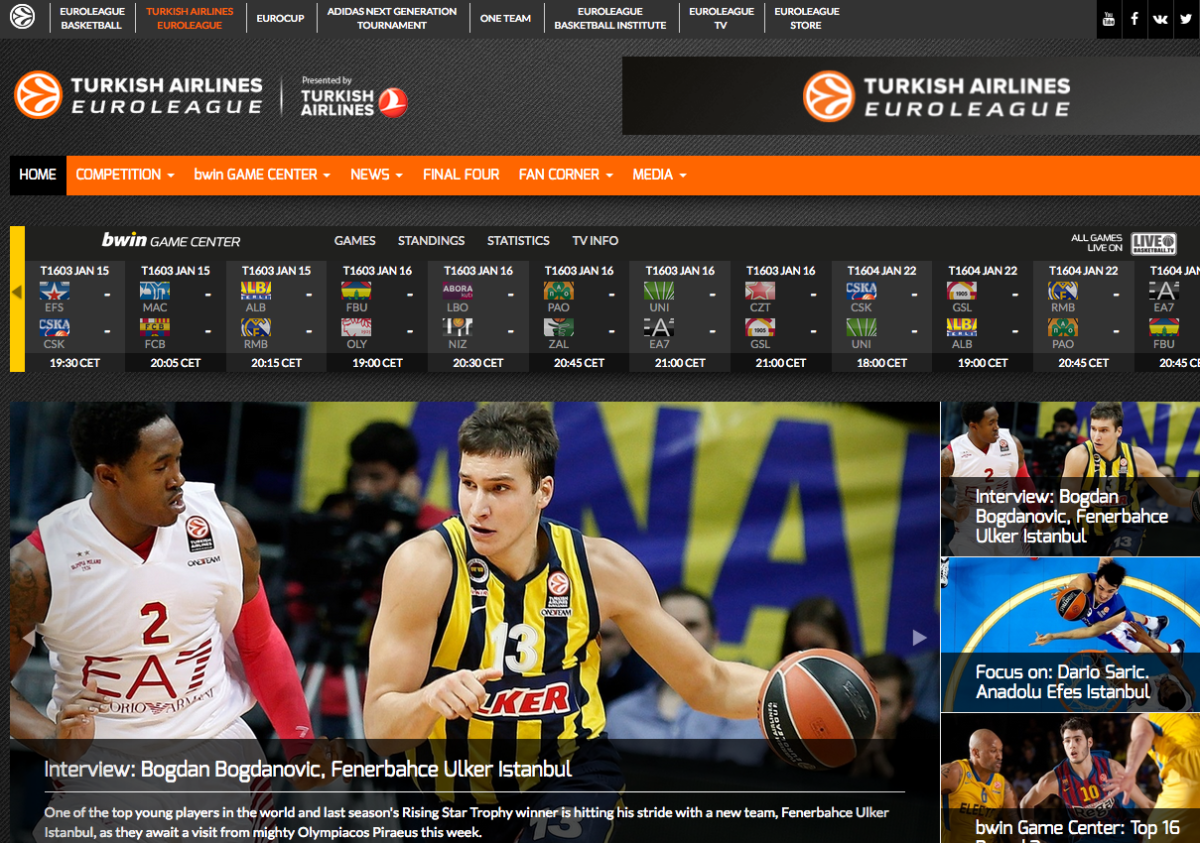1200x843 pixels.
Task: Click the Turkish Airlines Euroleague banner ad
Action: pyautogui.click(x=911, y=96)
